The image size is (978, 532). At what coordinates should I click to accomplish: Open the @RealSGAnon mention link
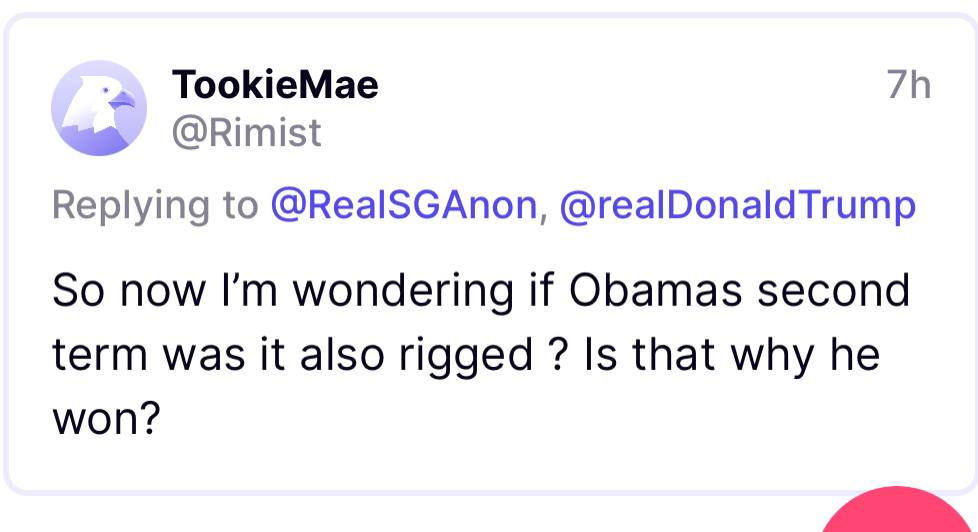(404, 205)
